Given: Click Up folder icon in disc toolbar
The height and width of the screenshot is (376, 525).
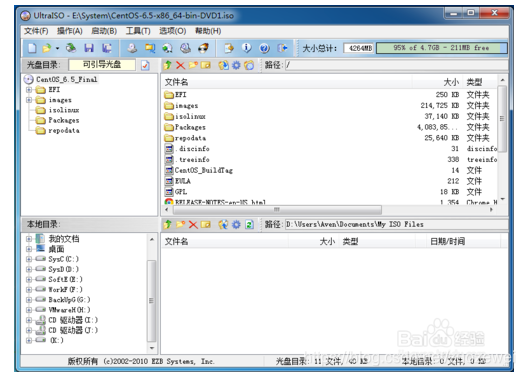Looking at the screenshot, I should point(168,65).
